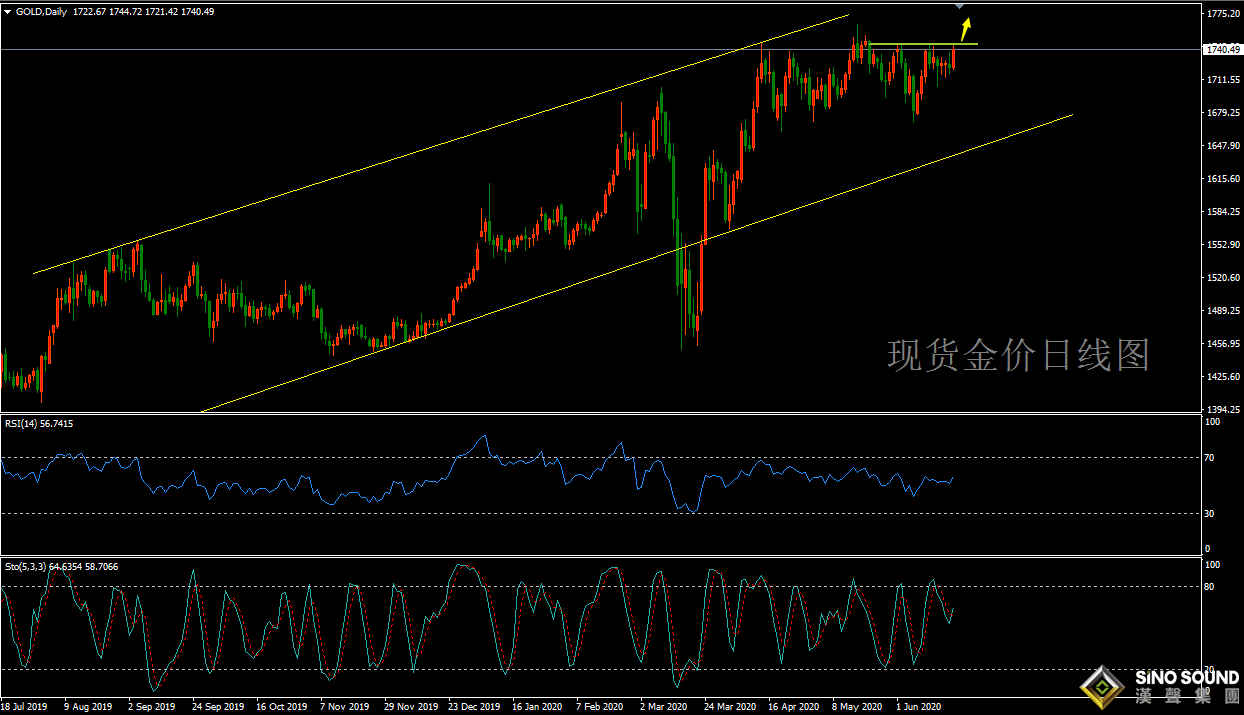This screenshot has height=715, width=1244.
Task: Select the GOLD,Daily symbol title
Action: [42, 12]
